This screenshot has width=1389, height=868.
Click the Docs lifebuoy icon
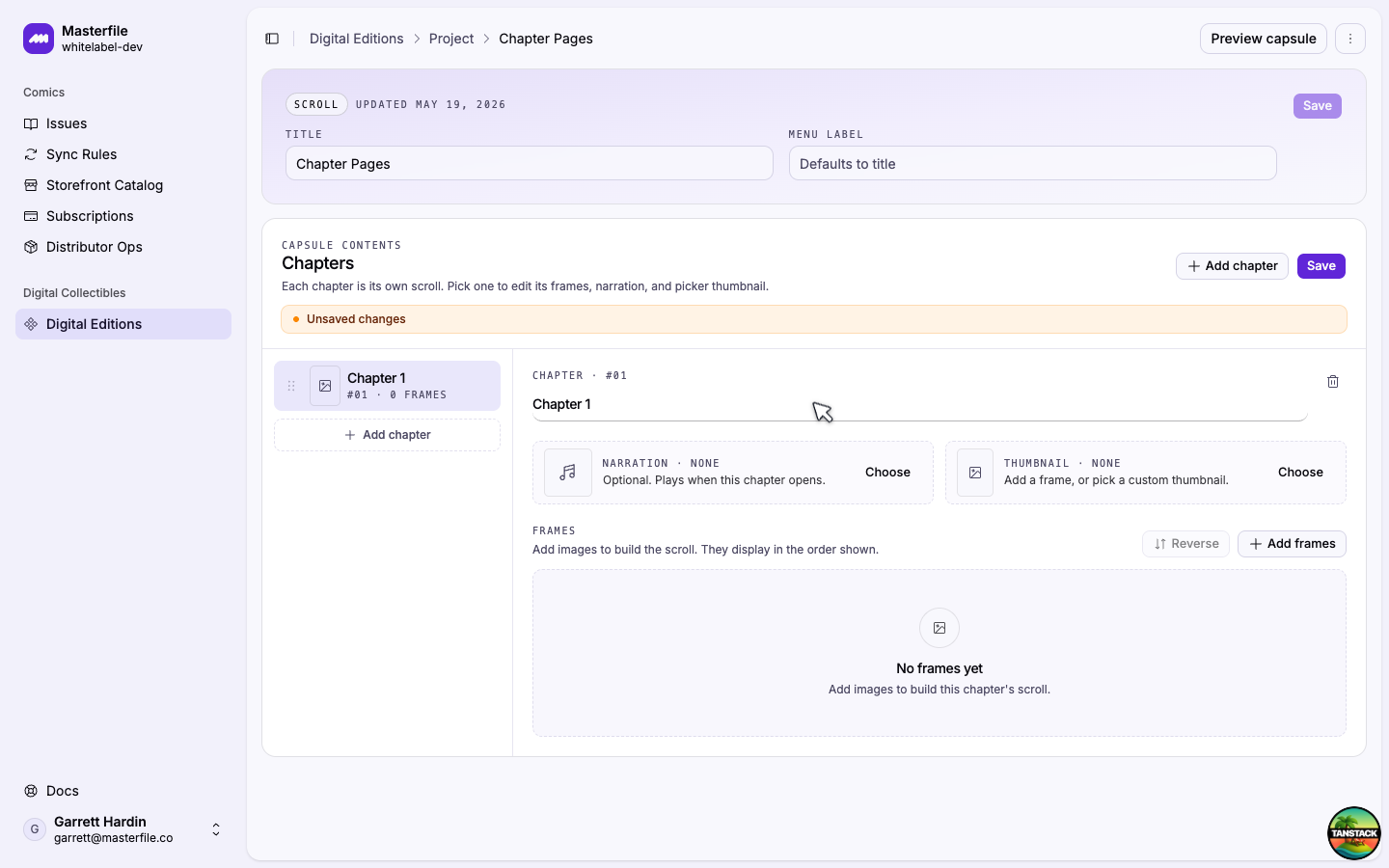[x=31, y=791]
